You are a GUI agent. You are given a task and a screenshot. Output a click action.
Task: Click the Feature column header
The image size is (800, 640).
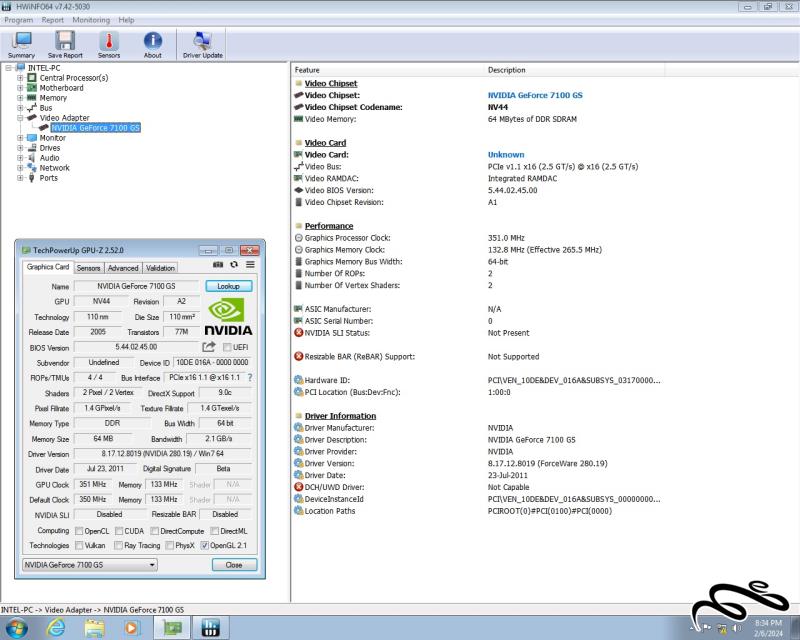pos(387,70)
